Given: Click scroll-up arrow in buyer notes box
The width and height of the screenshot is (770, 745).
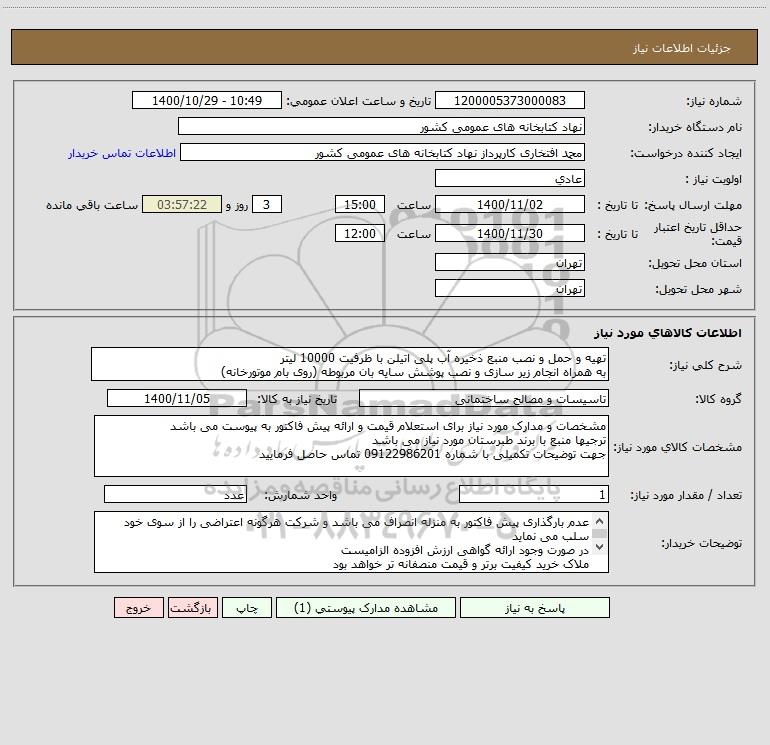Looking at the screenshot, I should (x=599, y=521).
